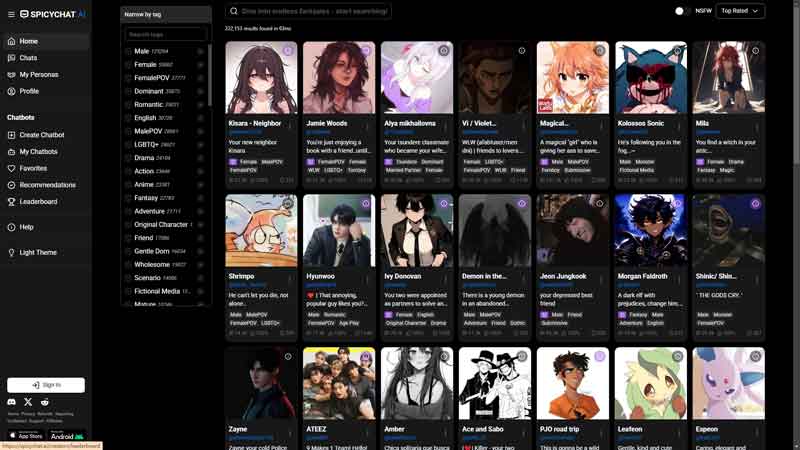Open the Leaderboard page

tap(46, 202)
